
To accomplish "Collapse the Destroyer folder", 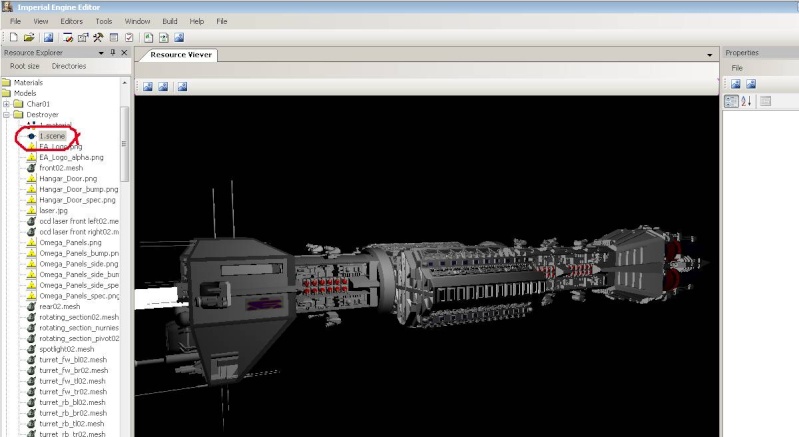I will pos(7,115).
